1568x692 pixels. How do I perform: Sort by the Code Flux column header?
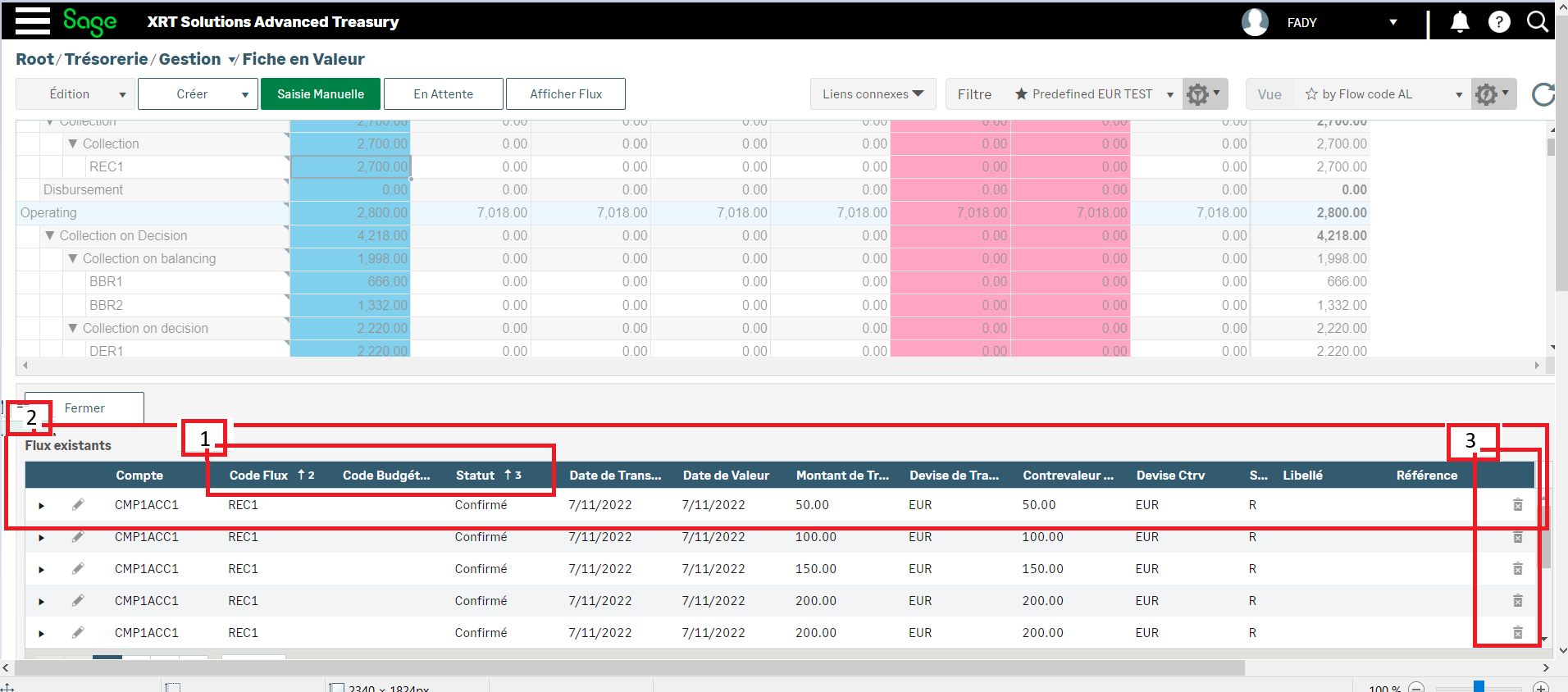pyautogui.click(x=258, y=476)
